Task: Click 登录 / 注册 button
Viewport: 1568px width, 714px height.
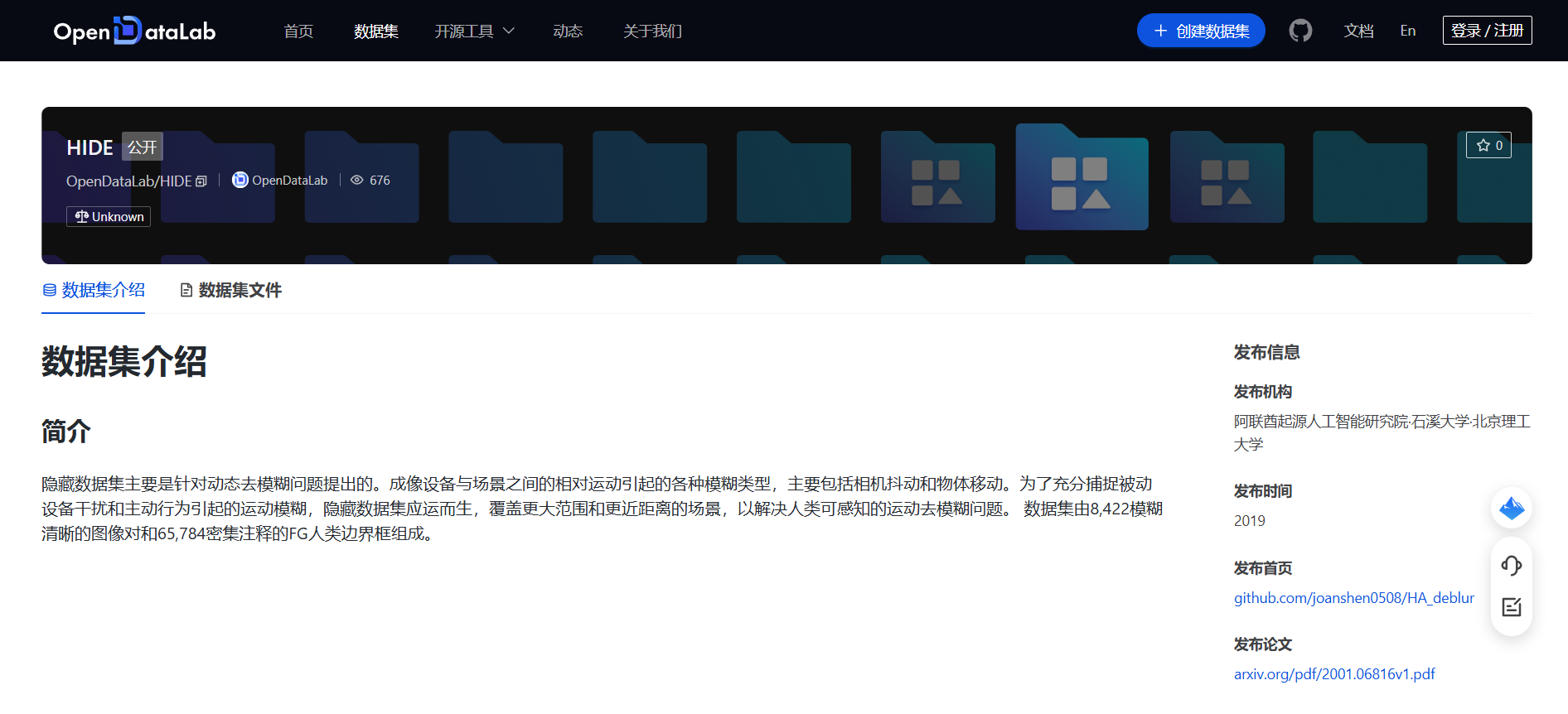Action: point(1487,31)
